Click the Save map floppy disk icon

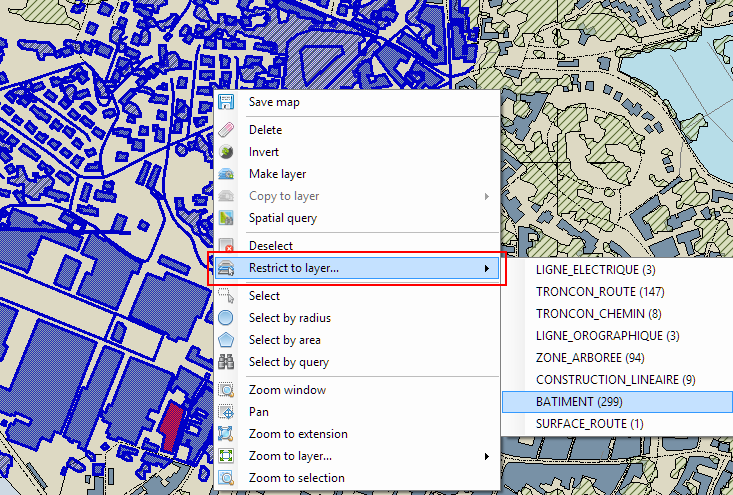[226, 102]
